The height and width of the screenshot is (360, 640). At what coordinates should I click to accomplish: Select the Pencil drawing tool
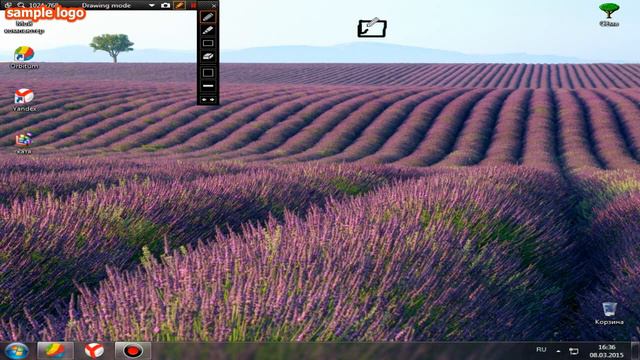[x=208, y=17]
